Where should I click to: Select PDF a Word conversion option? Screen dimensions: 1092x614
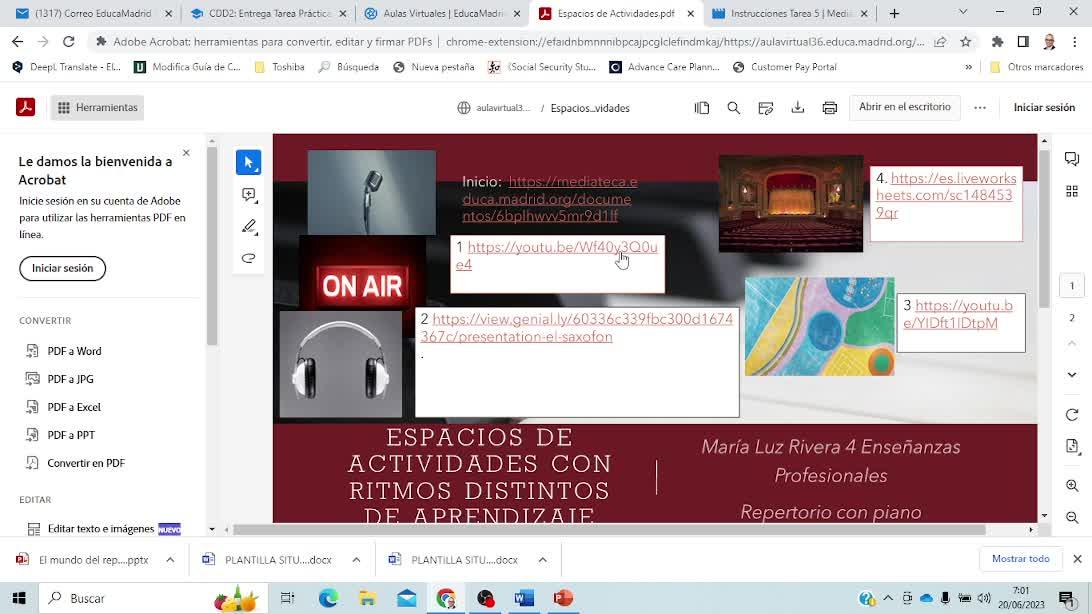pyautogui.click(x=74, y=351)
